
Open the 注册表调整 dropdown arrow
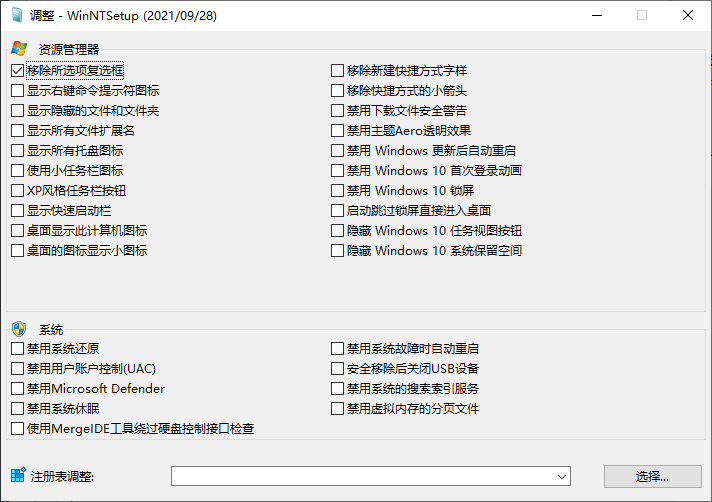click(x=561, y=476)
